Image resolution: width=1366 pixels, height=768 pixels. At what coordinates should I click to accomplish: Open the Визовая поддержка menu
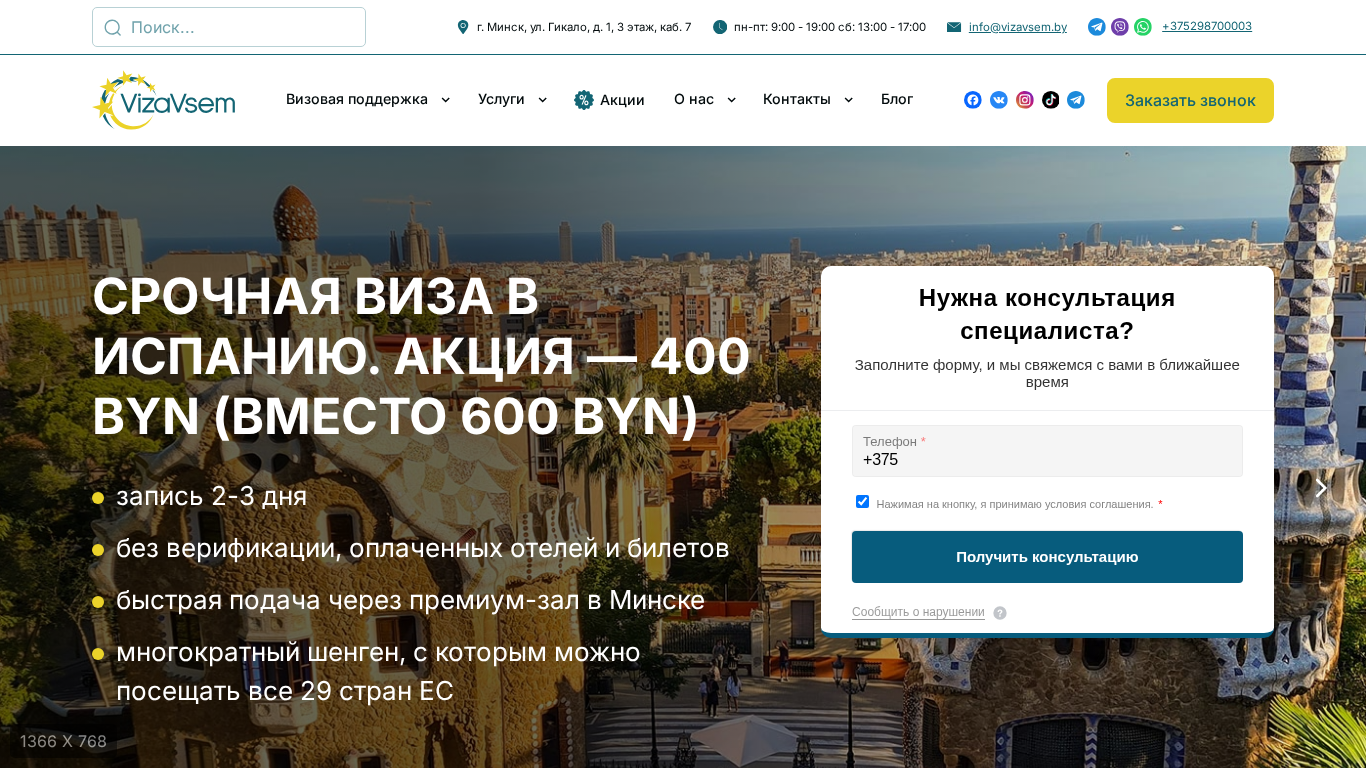[x=357, y=100]
